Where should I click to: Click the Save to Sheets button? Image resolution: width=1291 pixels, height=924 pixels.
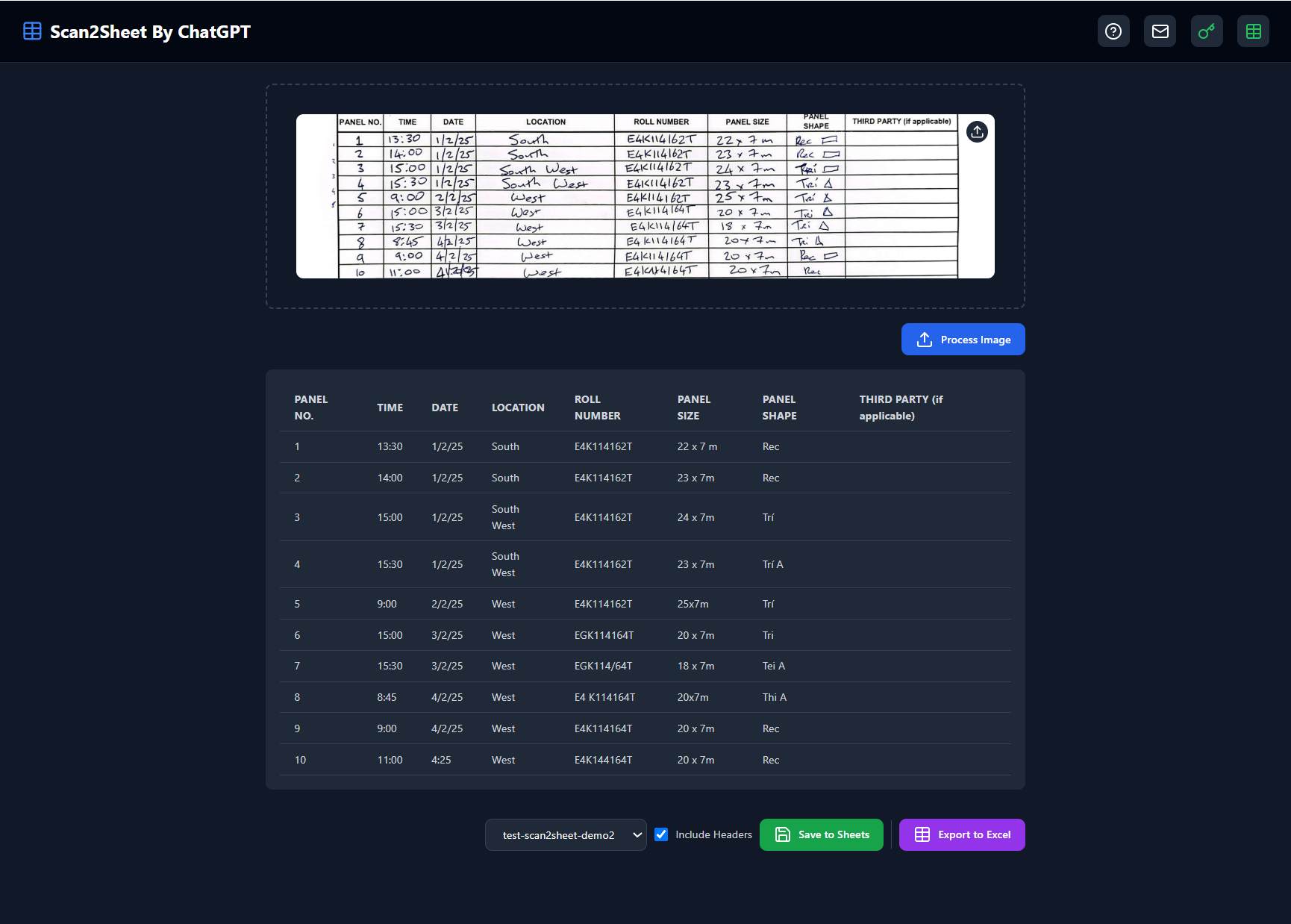pos(821,834)
